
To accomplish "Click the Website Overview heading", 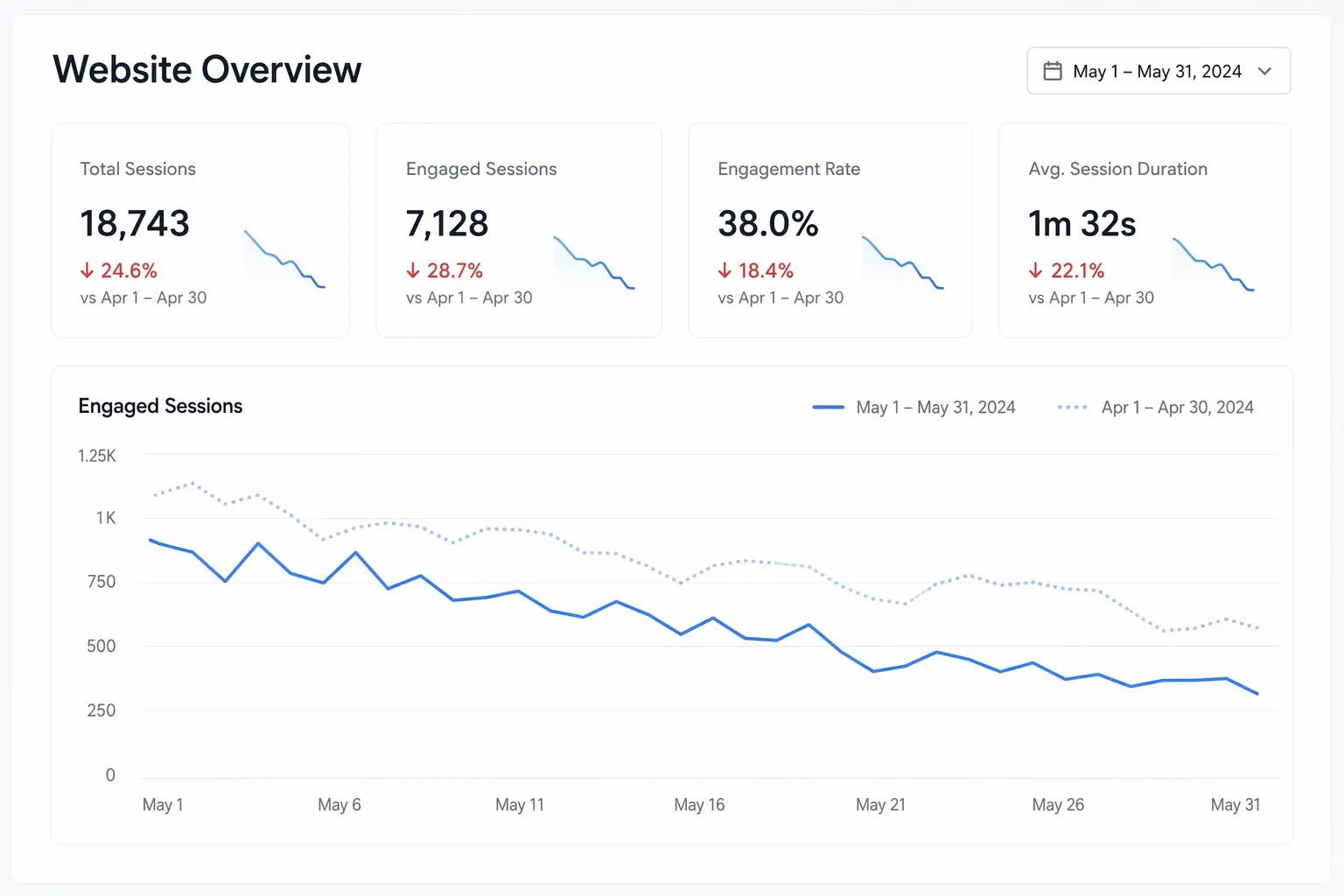I will 207,69.
